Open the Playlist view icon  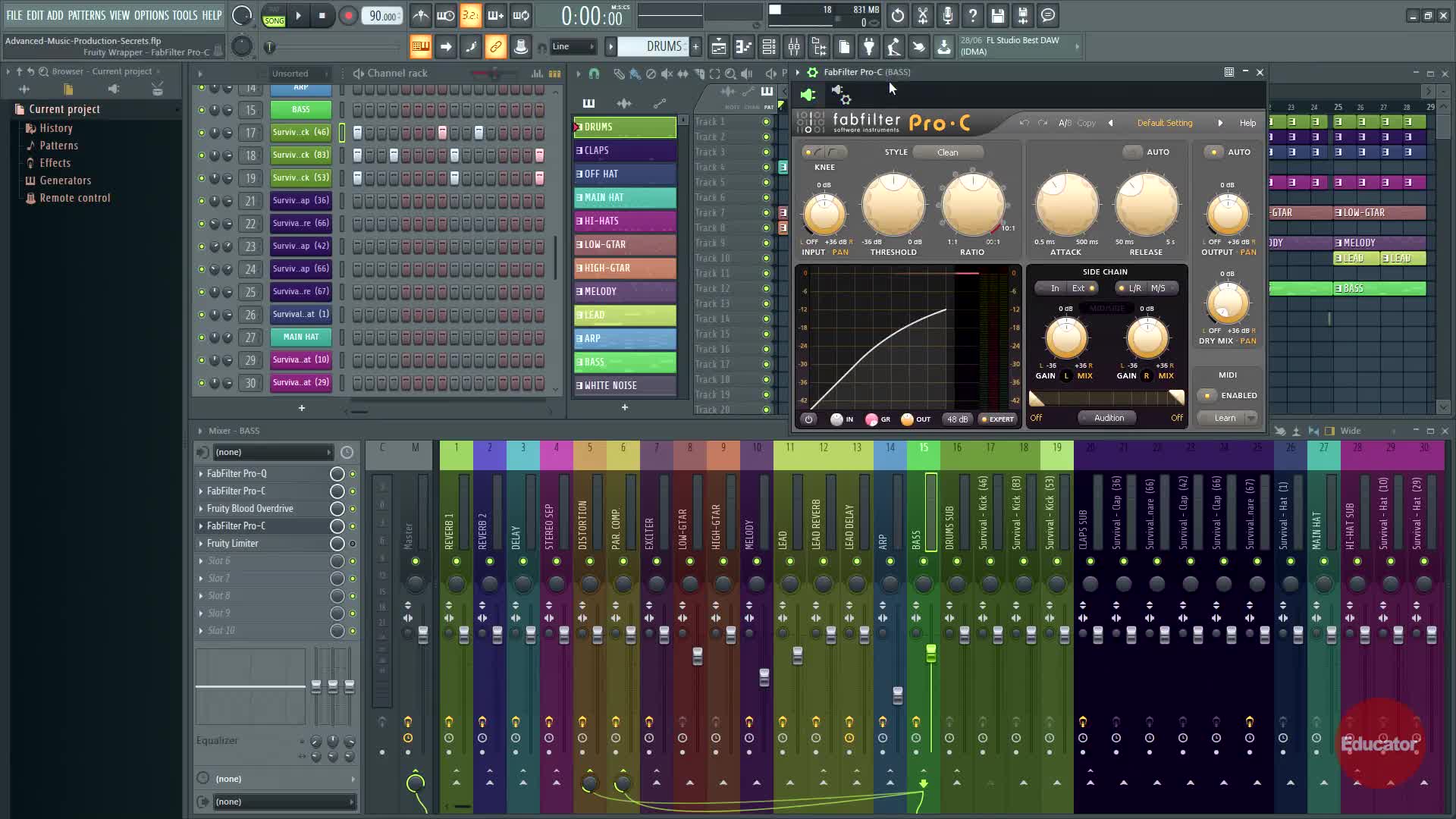pyautogui.click(x=718, y=47)
